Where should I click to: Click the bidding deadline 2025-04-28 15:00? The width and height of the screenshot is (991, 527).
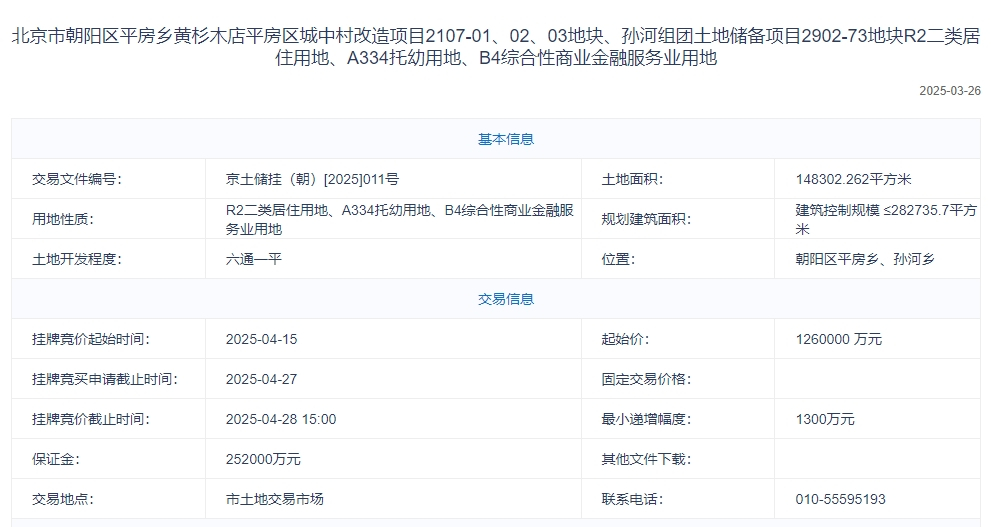(x=281, y=419)
